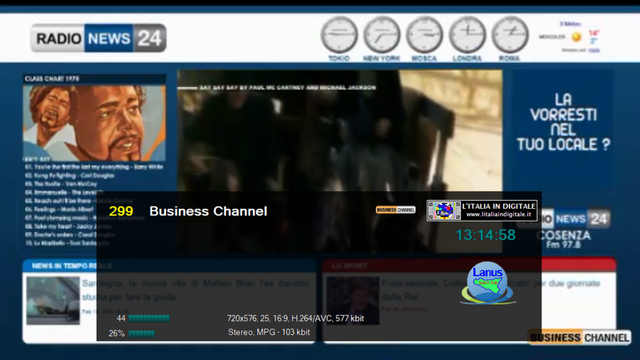Click the small Business Channel logo in info bar

click(x=396, y=210)
